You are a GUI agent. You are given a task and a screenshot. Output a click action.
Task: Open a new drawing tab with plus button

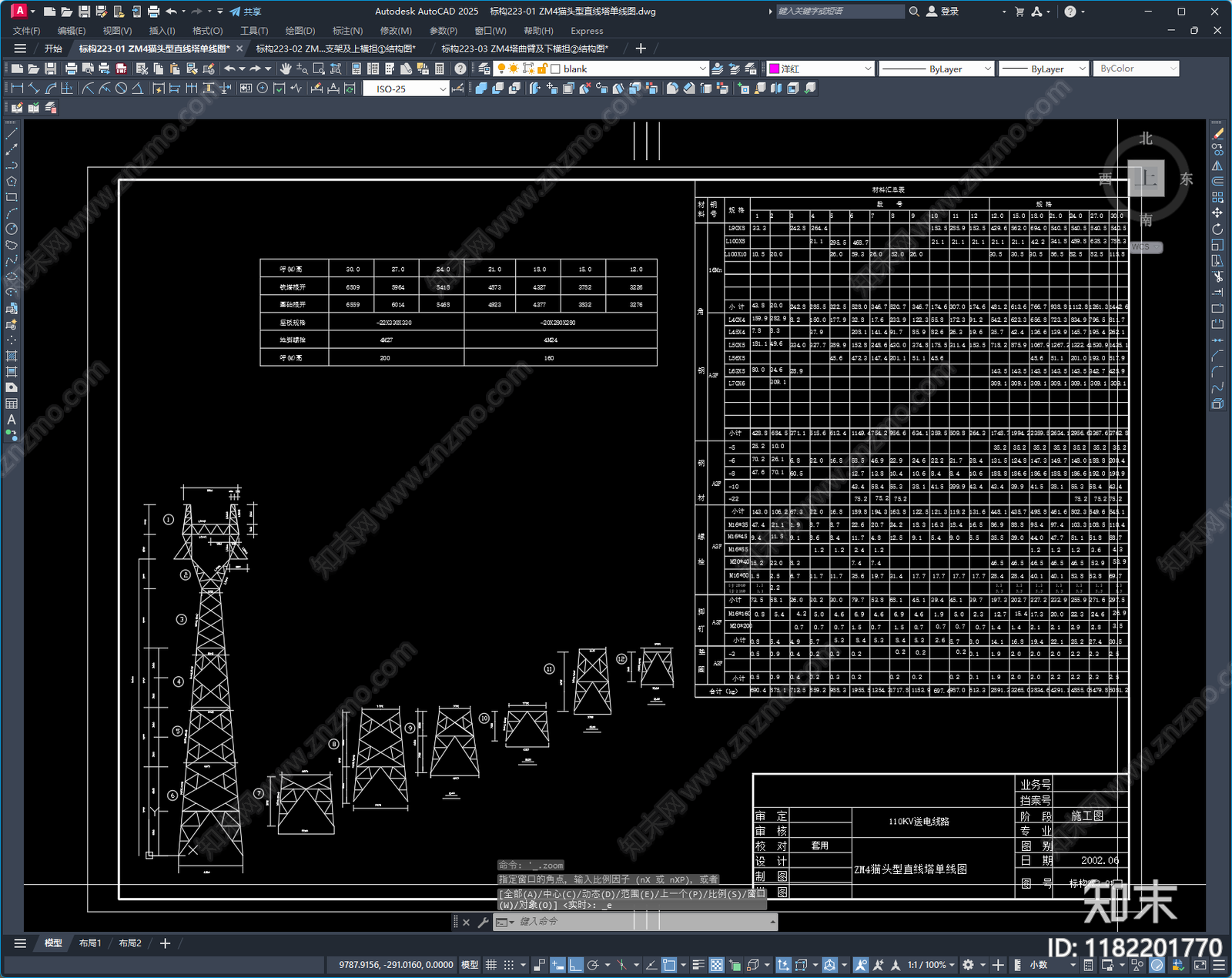pos(641,49)
